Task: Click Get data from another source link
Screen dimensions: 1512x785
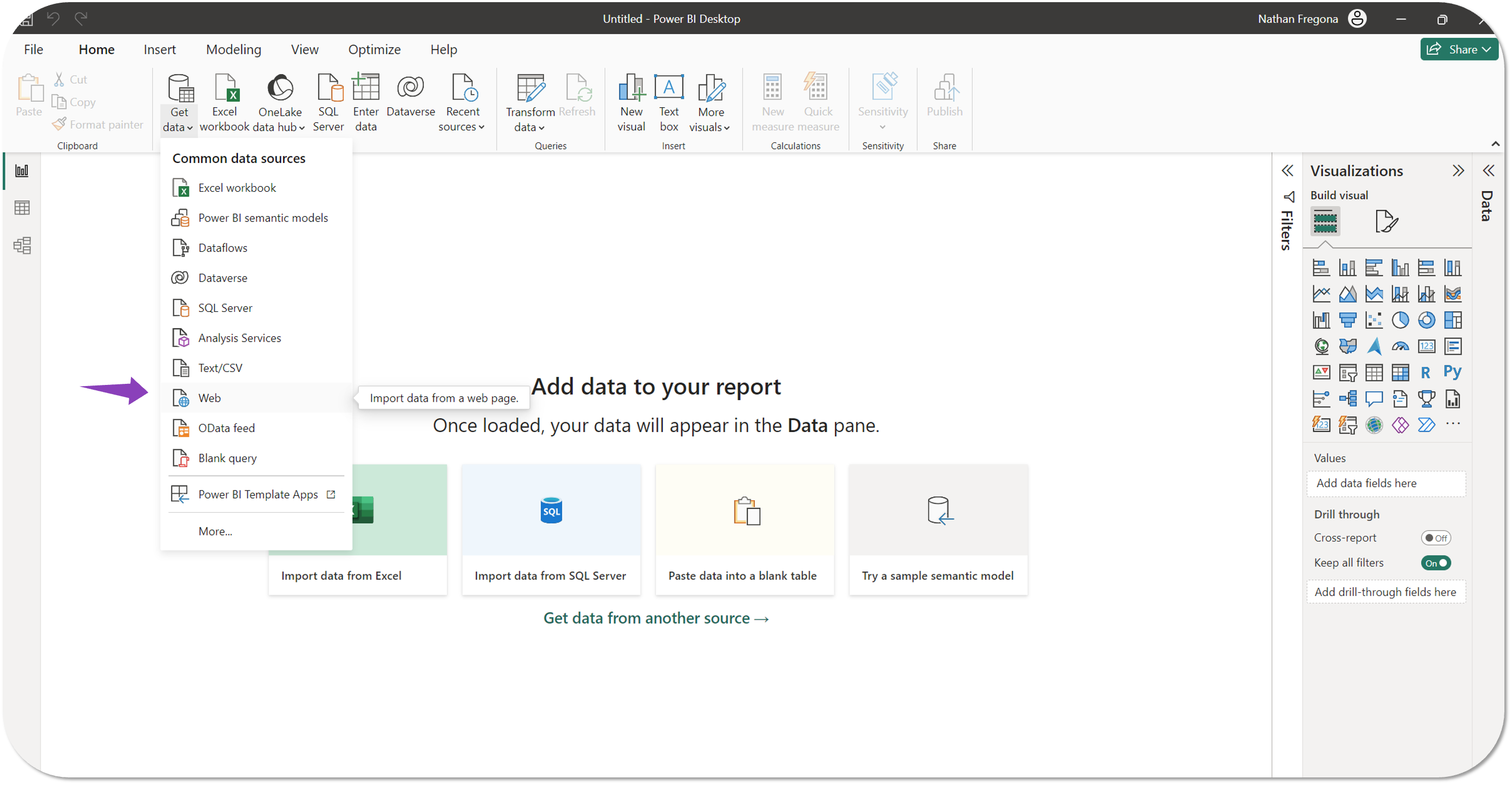Action: [656, 618]
